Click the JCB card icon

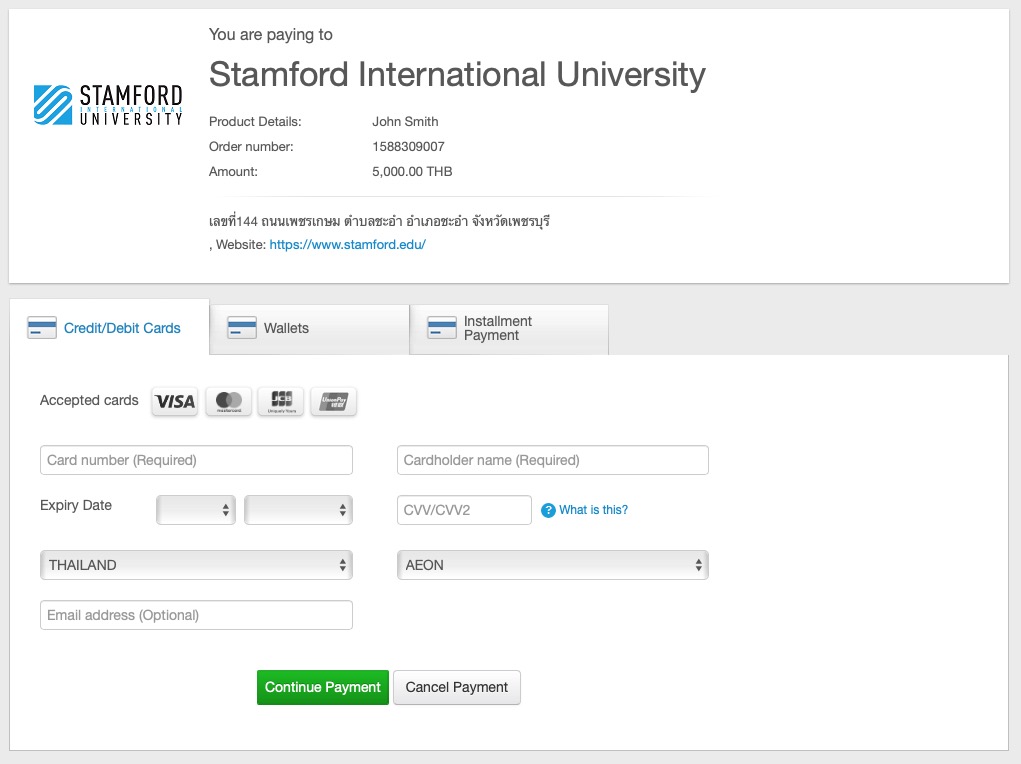click(281, 401)
